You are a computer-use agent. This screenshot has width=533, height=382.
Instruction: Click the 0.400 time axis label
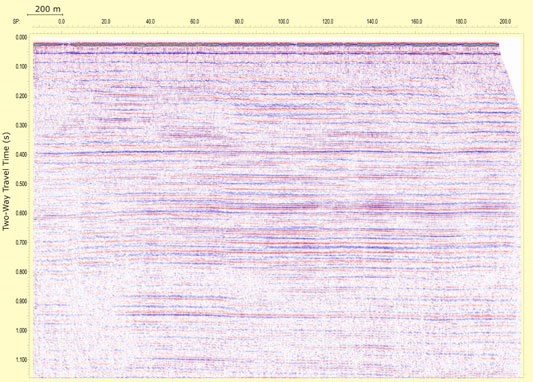point(21,155)
